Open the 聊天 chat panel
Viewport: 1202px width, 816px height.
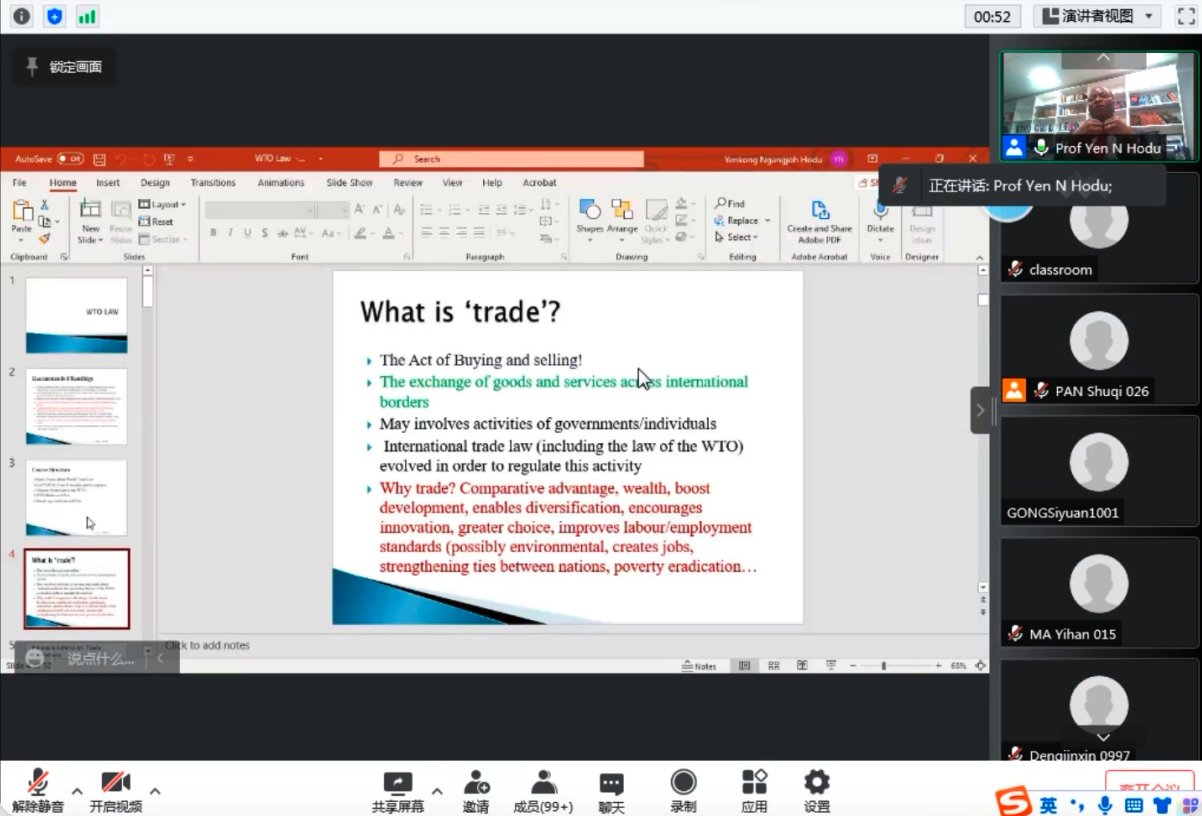(611, 790)
